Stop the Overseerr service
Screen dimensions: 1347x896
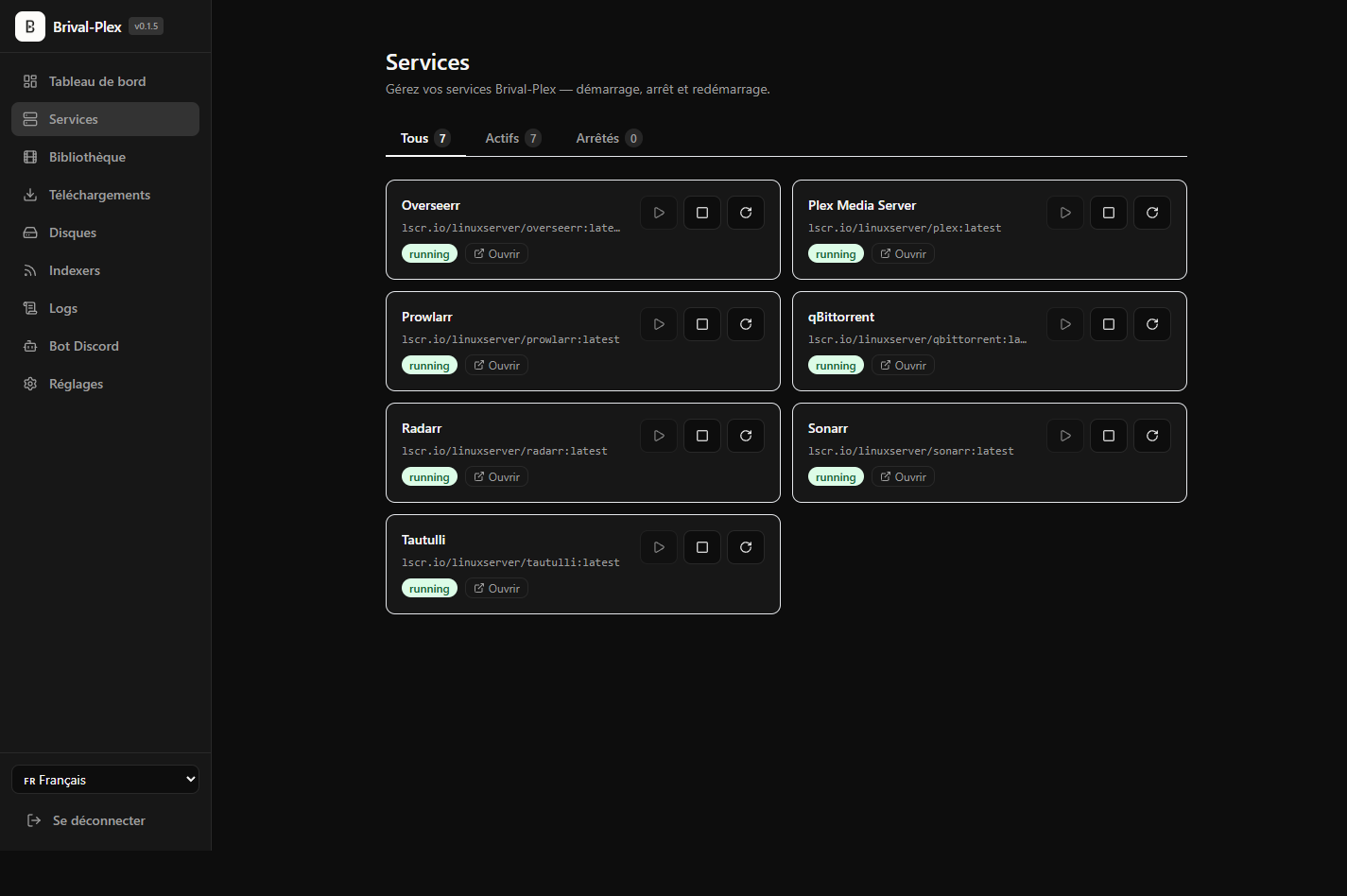click(702, 213)
